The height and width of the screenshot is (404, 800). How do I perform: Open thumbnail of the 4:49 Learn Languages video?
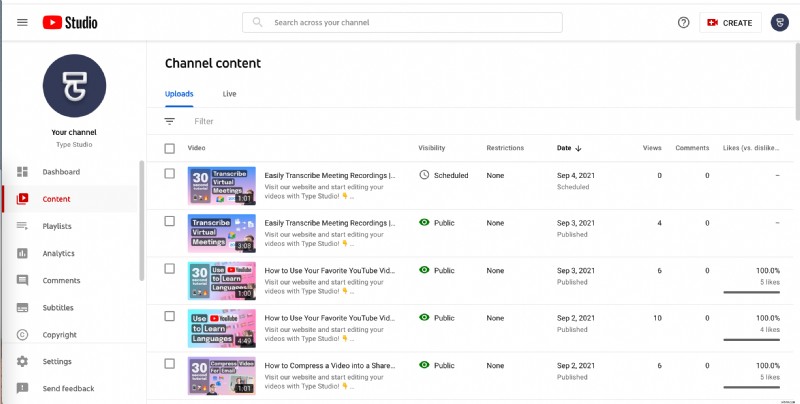(221, 328)
